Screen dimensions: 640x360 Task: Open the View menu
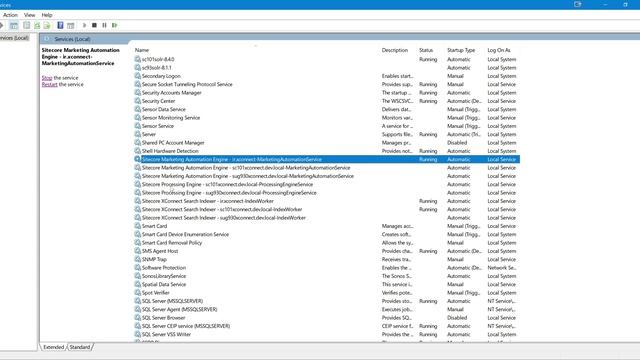29,15
